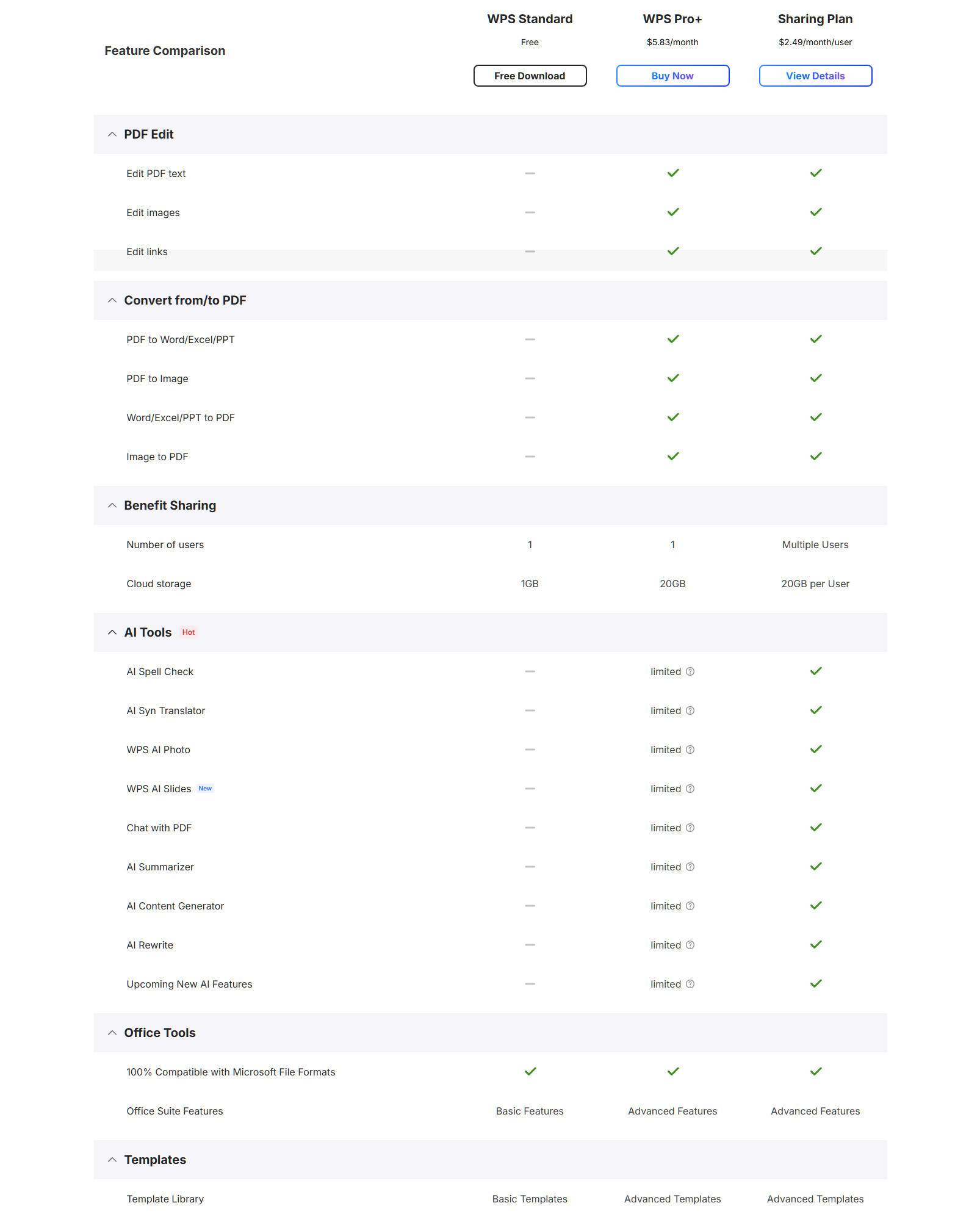980x1225 pixels.
Task: Click View Details for Sharing Plan
Action: point(815,76)
